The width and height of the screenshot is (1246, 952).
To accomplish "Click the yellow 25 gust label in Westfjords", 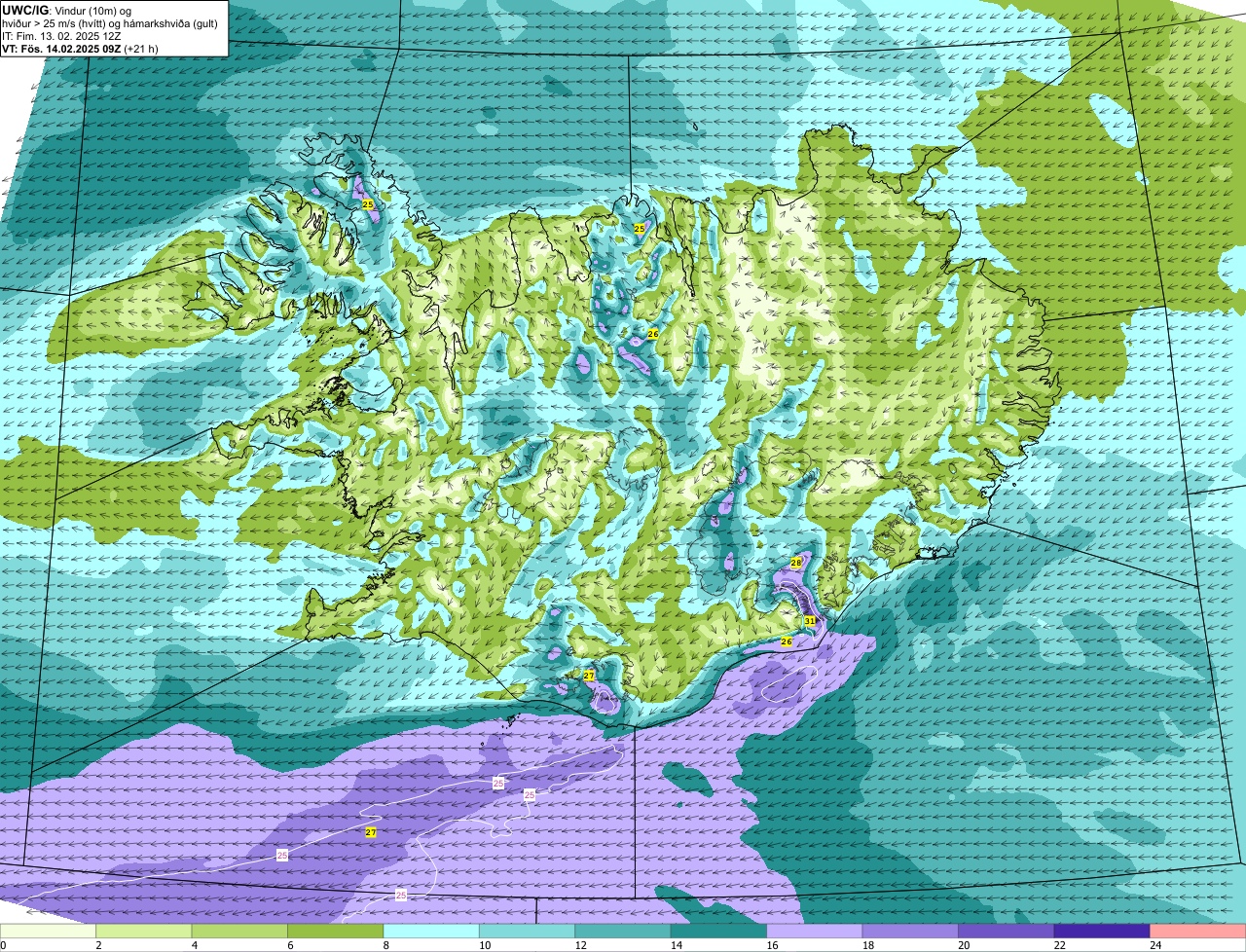I will [367, 204].
